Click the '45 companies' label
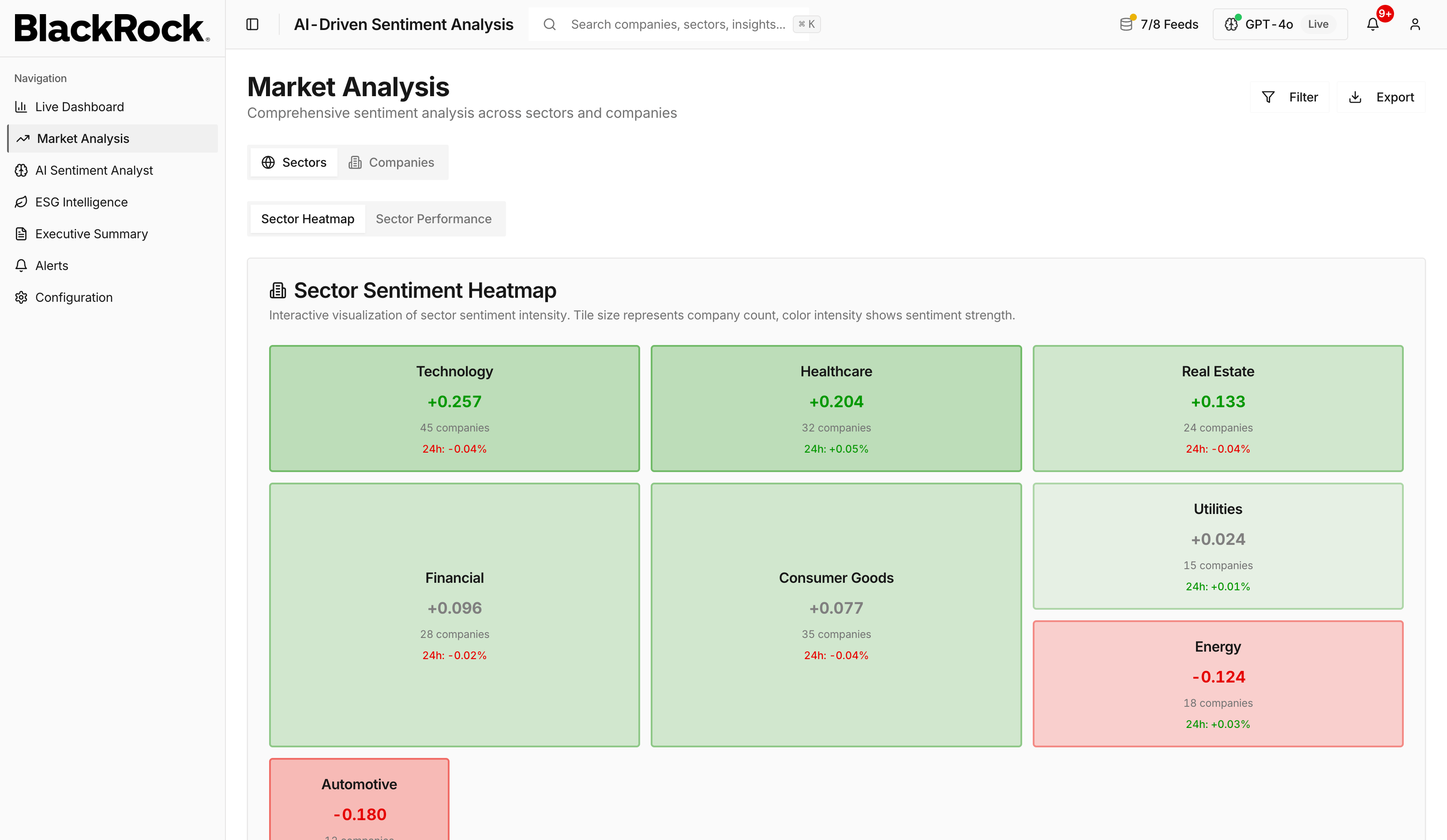This screenshot has width=1447, height=840. coord(454,428)
